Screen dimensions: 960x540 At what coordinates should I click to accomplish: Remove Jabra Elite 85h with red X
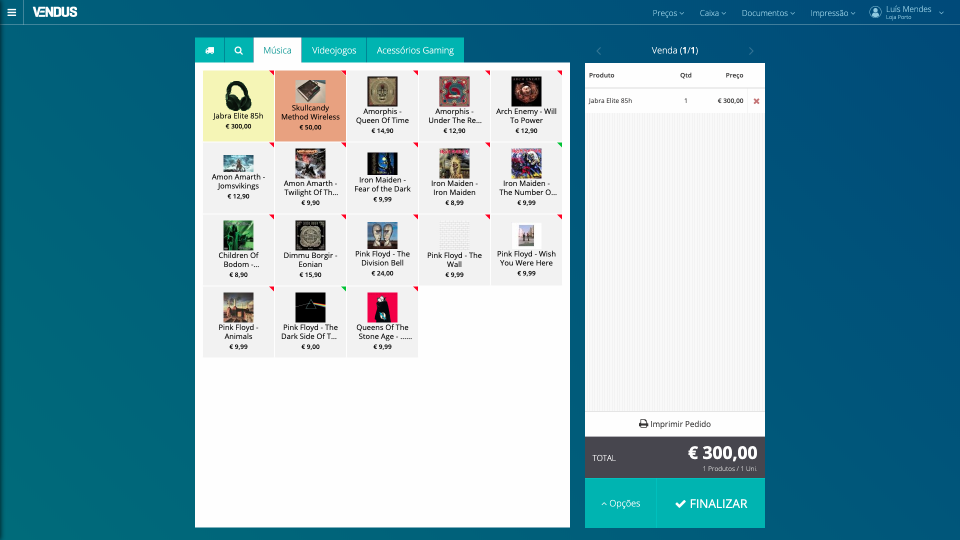(756, 101)
